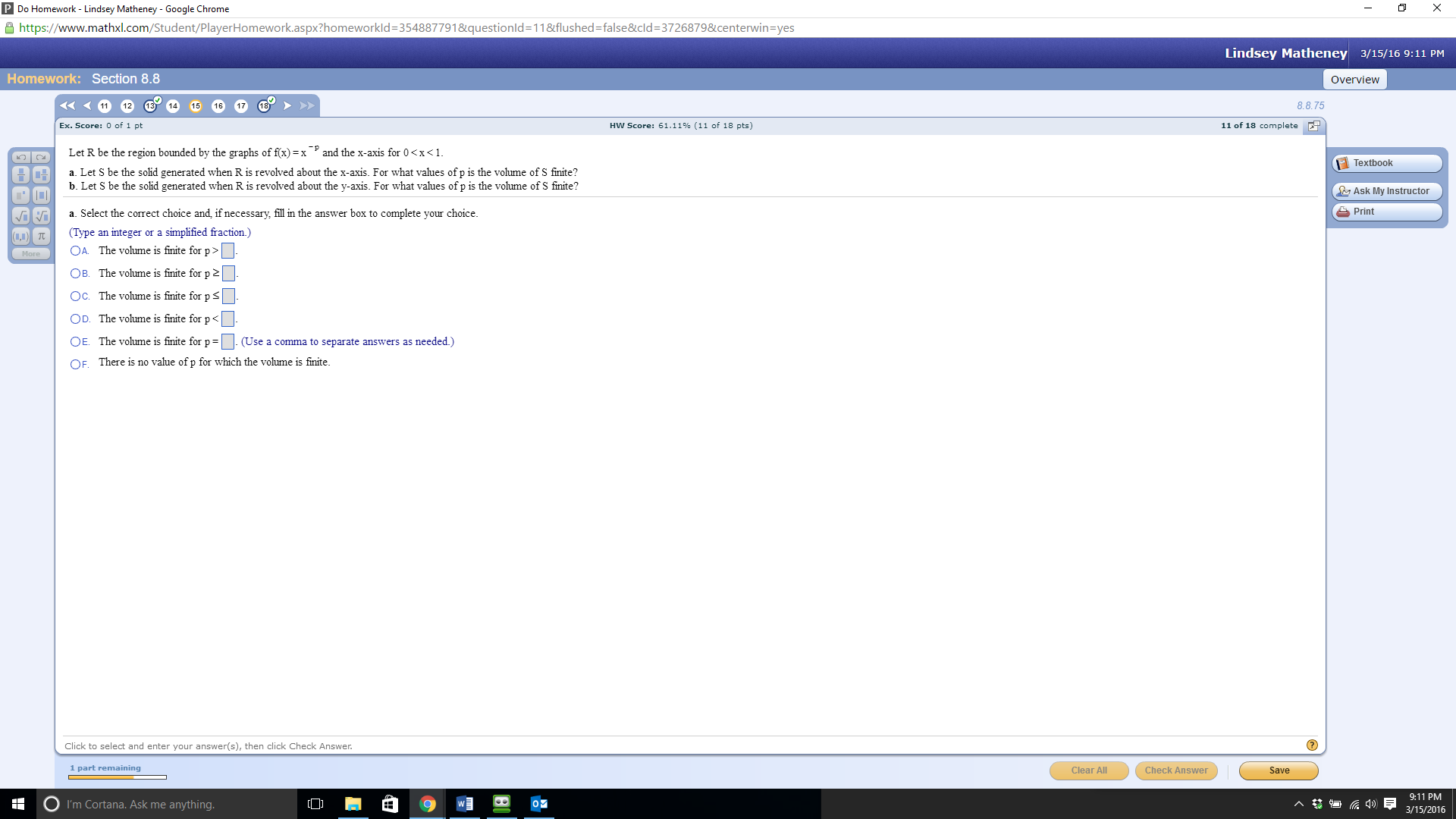Click the answer box for choice B

click(229, 273)
